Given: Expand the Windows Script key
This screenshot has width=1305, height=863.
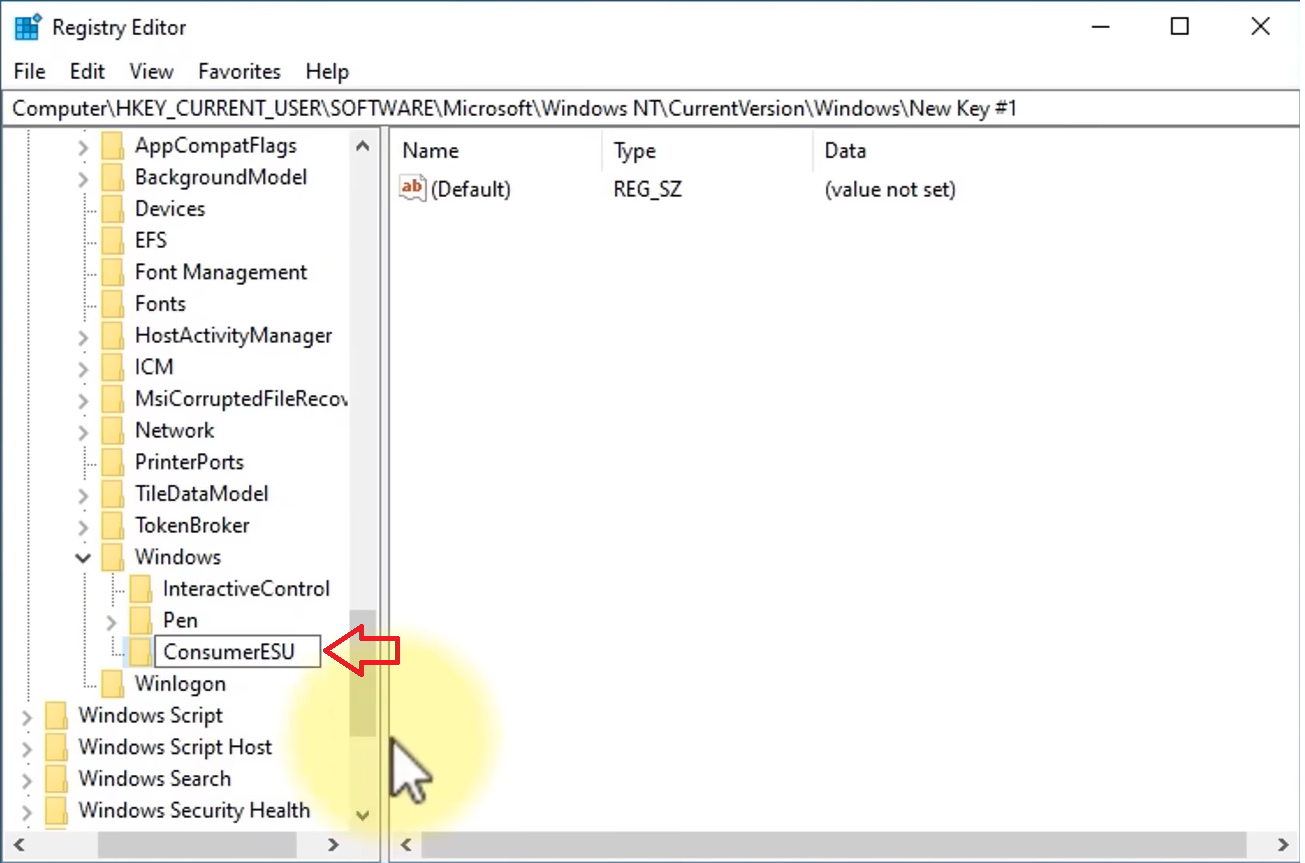Looking at the screenshot, I should coord(27,717).
